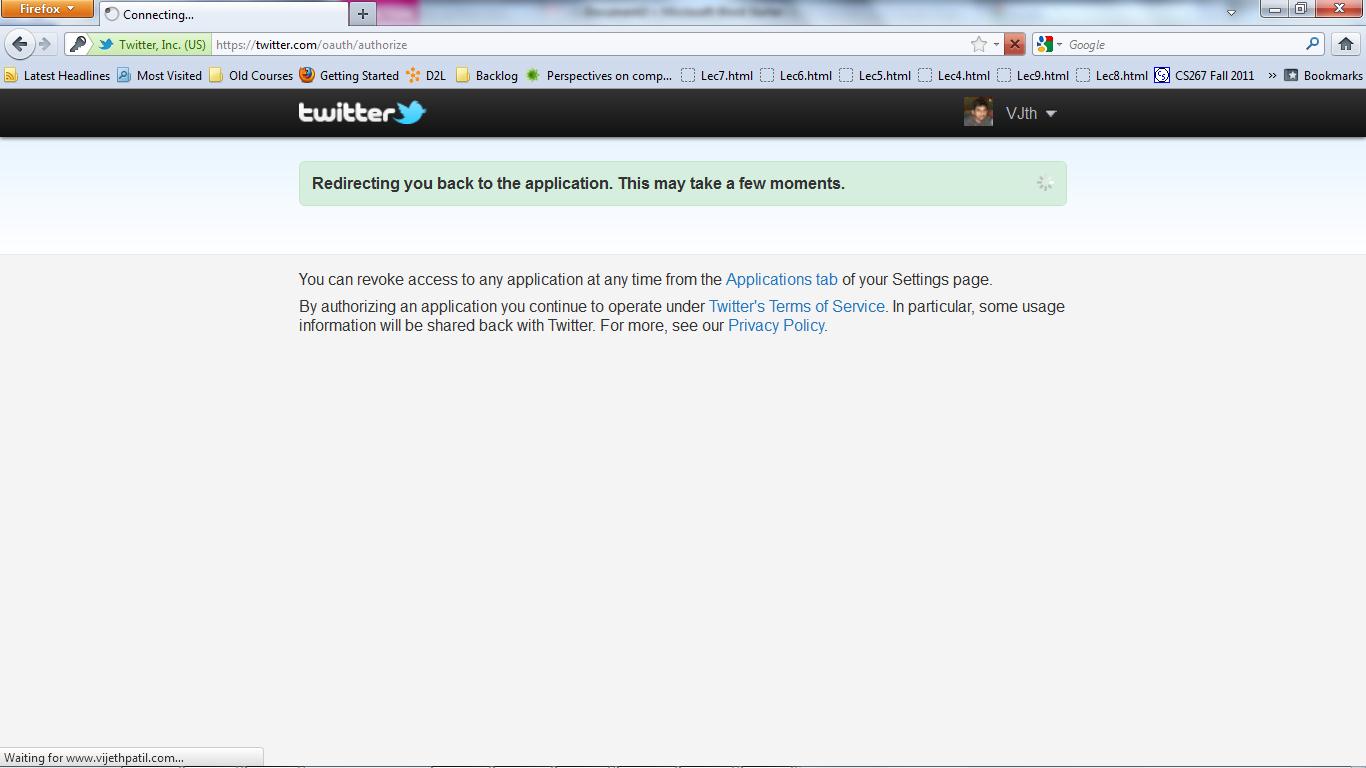
Task: Open Twitter, Inc. (US) site identity badge
Action: 152,44
